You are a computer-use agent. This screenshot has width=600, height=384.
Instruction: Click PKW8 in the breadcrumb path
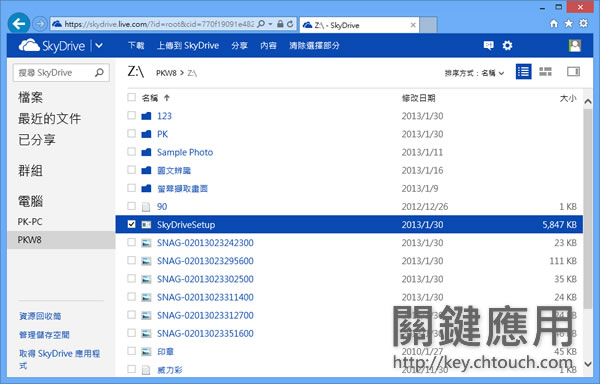point(166,73)
